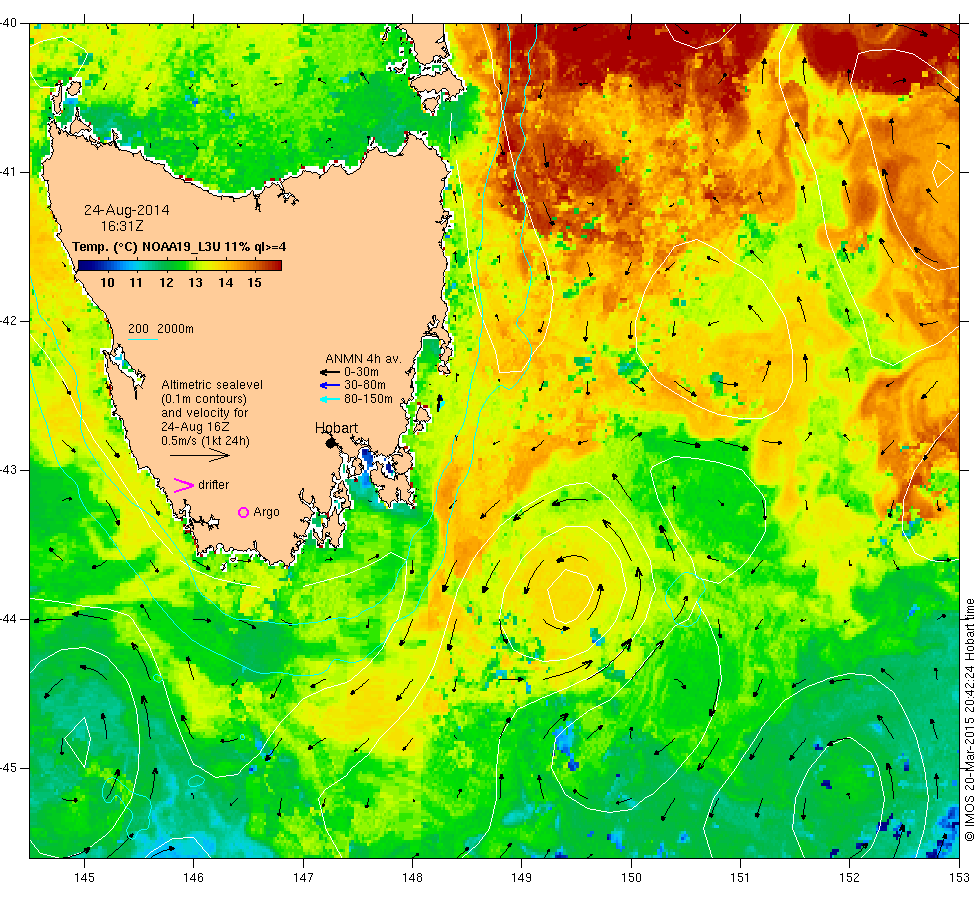Click the temperature color scale bar

point(179,265)
